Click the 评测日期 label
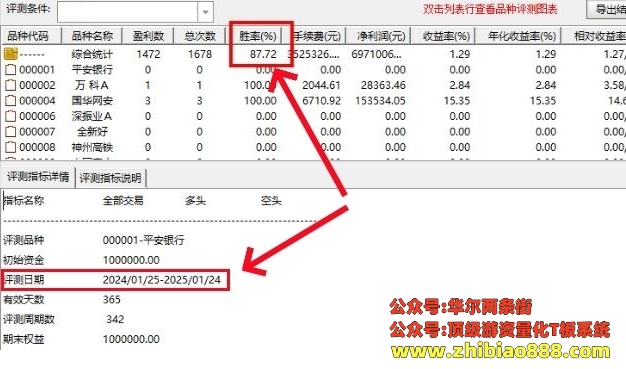The width and height of the screenshot is (626, 369). point(24,280)
